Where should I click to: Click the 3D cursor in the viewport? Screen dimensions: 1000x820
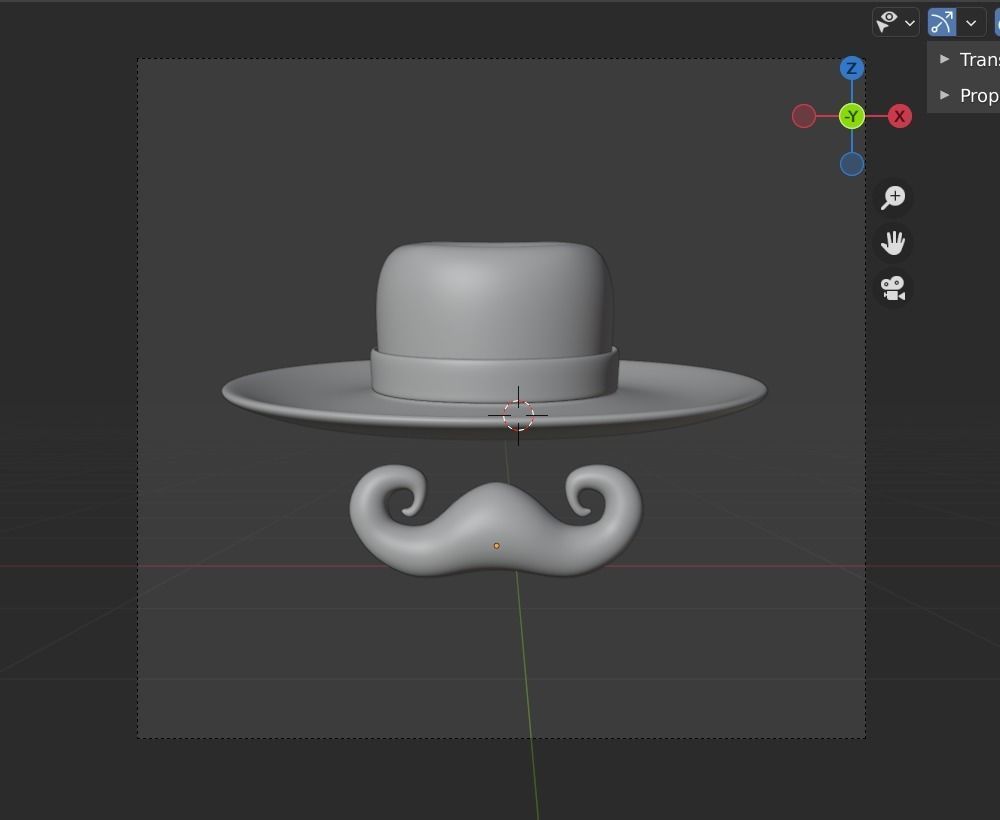[518, 415]
